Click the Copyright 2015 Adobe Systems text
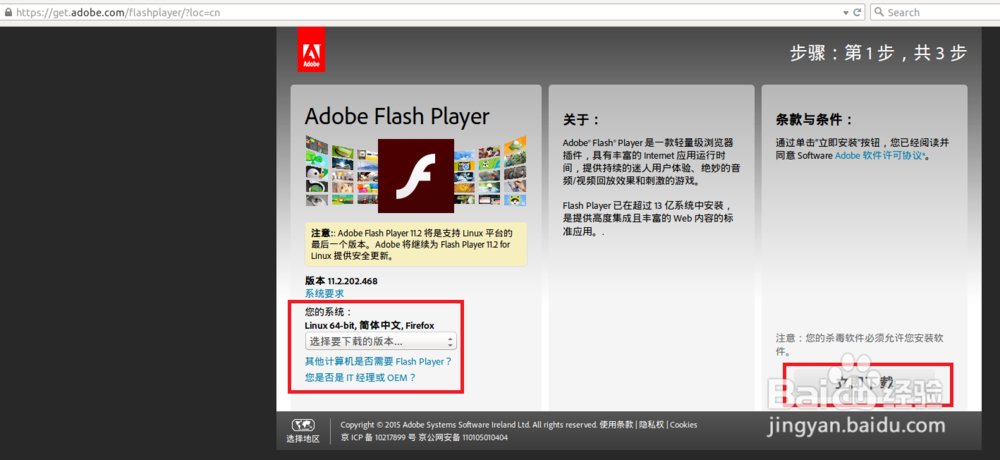This screenshot has height=460, width=1000. click(469, 425)
